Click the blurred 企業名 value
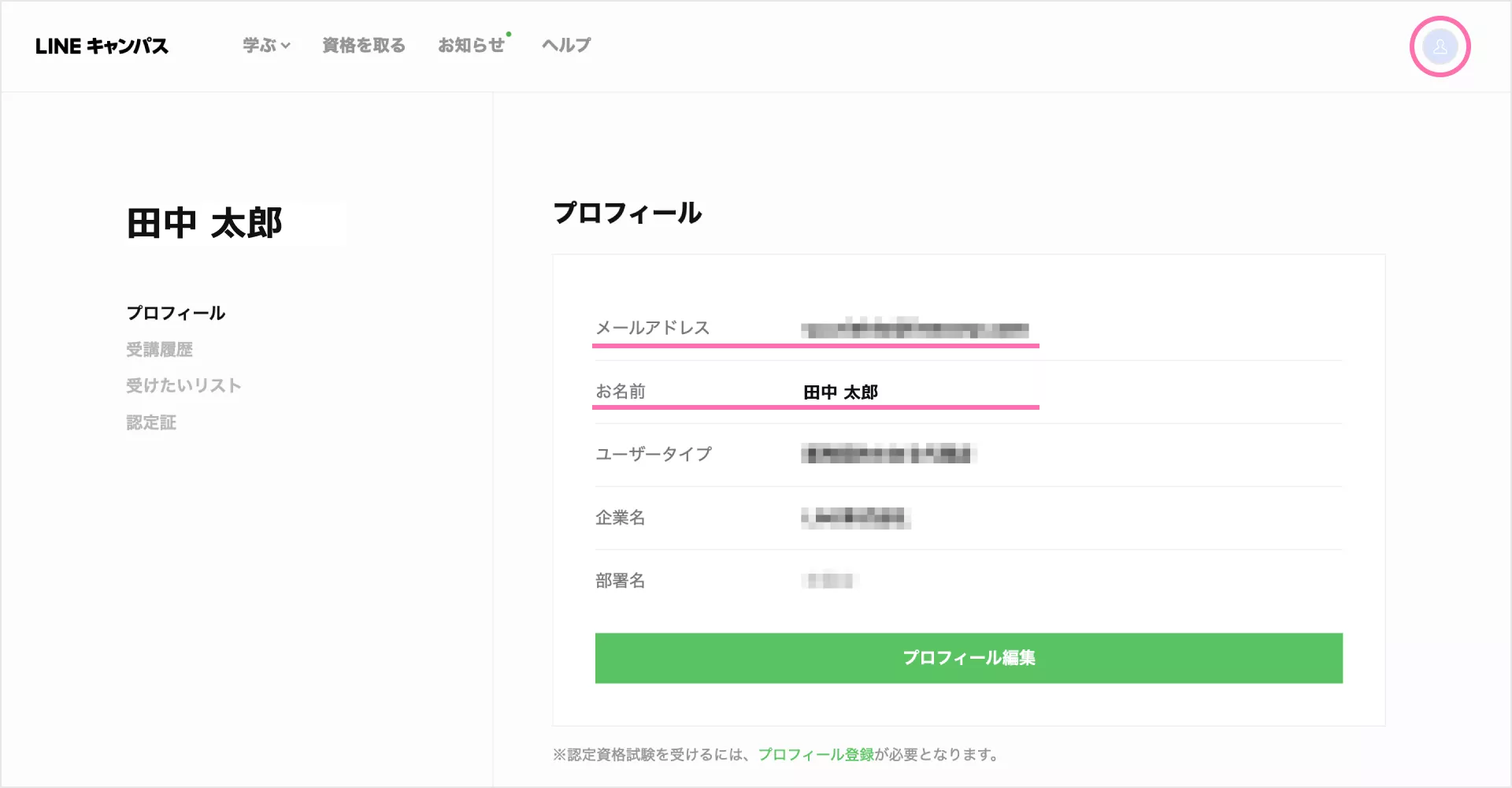This screenshot has height=788, width=1512. [x=856, y=518]
